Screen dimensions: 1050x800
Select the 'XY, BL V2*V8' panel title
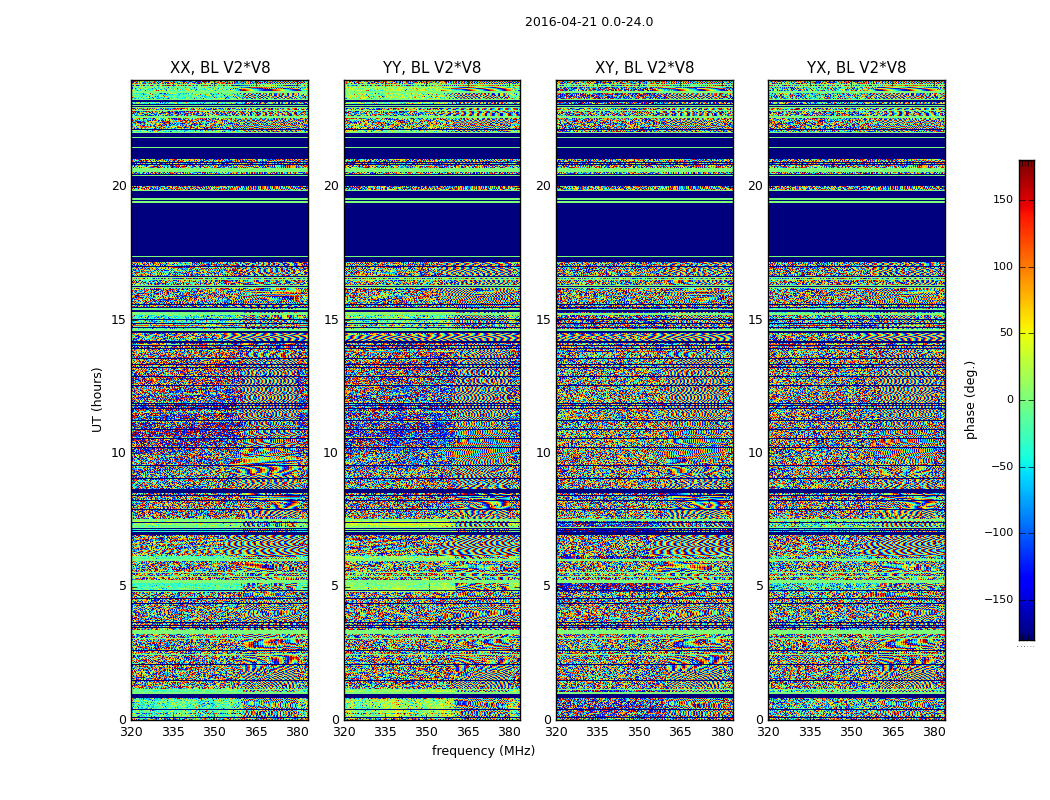[x=644, y=68]
